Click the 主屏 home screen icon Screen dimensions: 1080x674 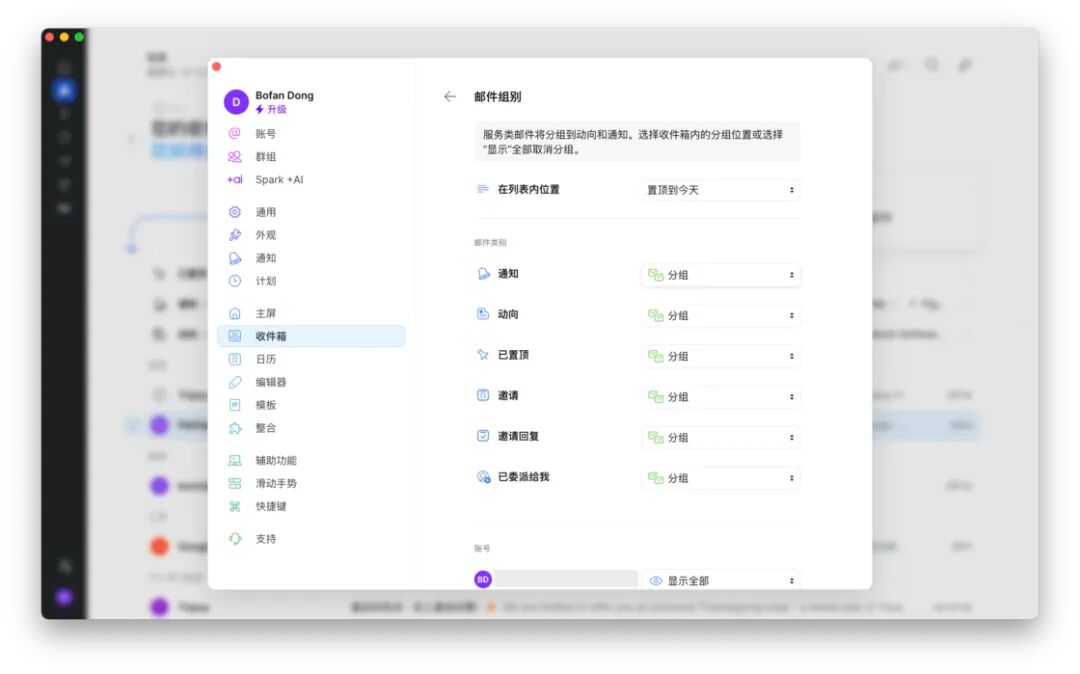coord(235,313)
